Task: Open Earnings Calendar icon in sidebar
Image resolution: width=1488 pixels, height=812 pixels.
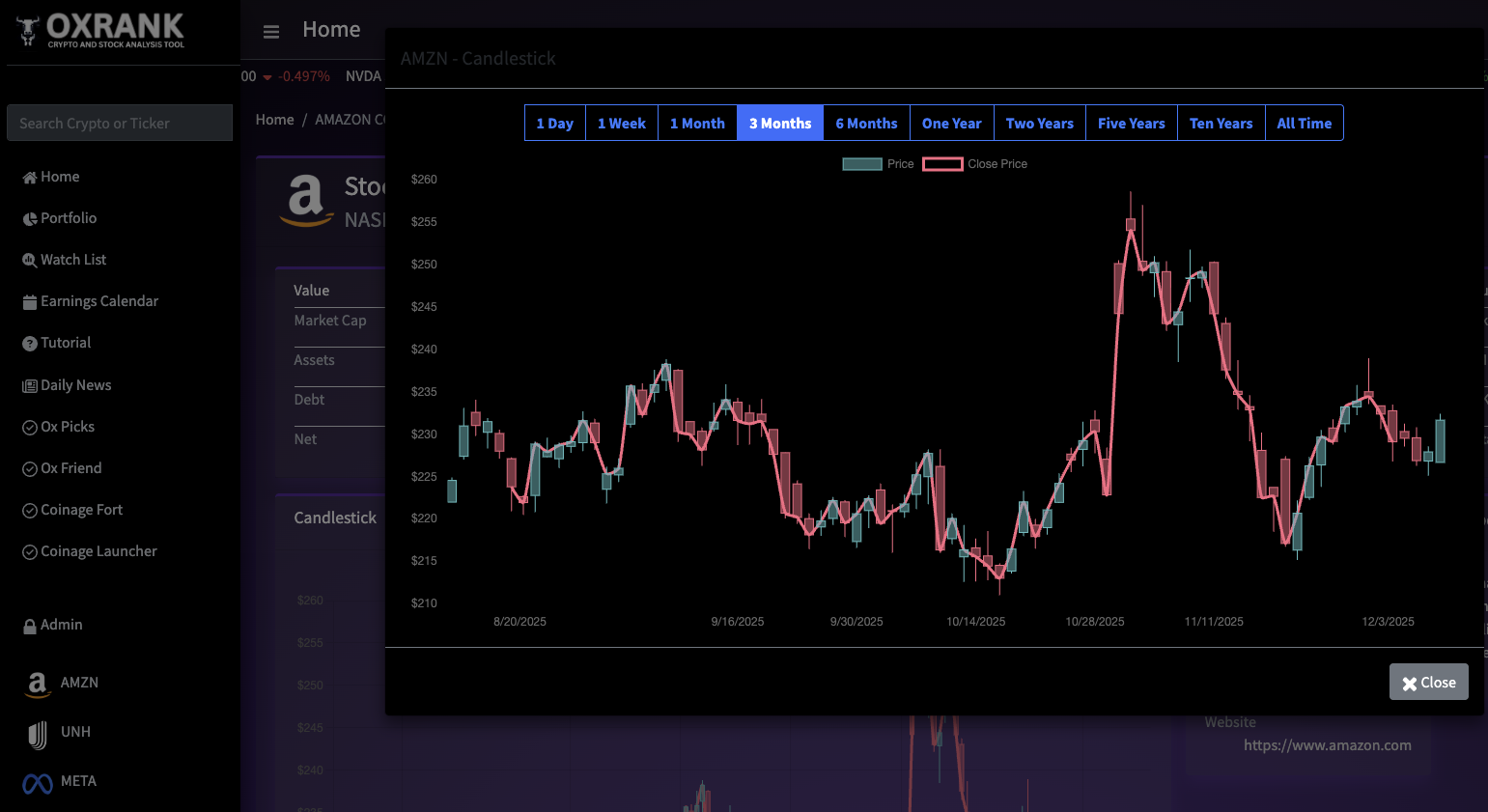Action: (30, 302)
